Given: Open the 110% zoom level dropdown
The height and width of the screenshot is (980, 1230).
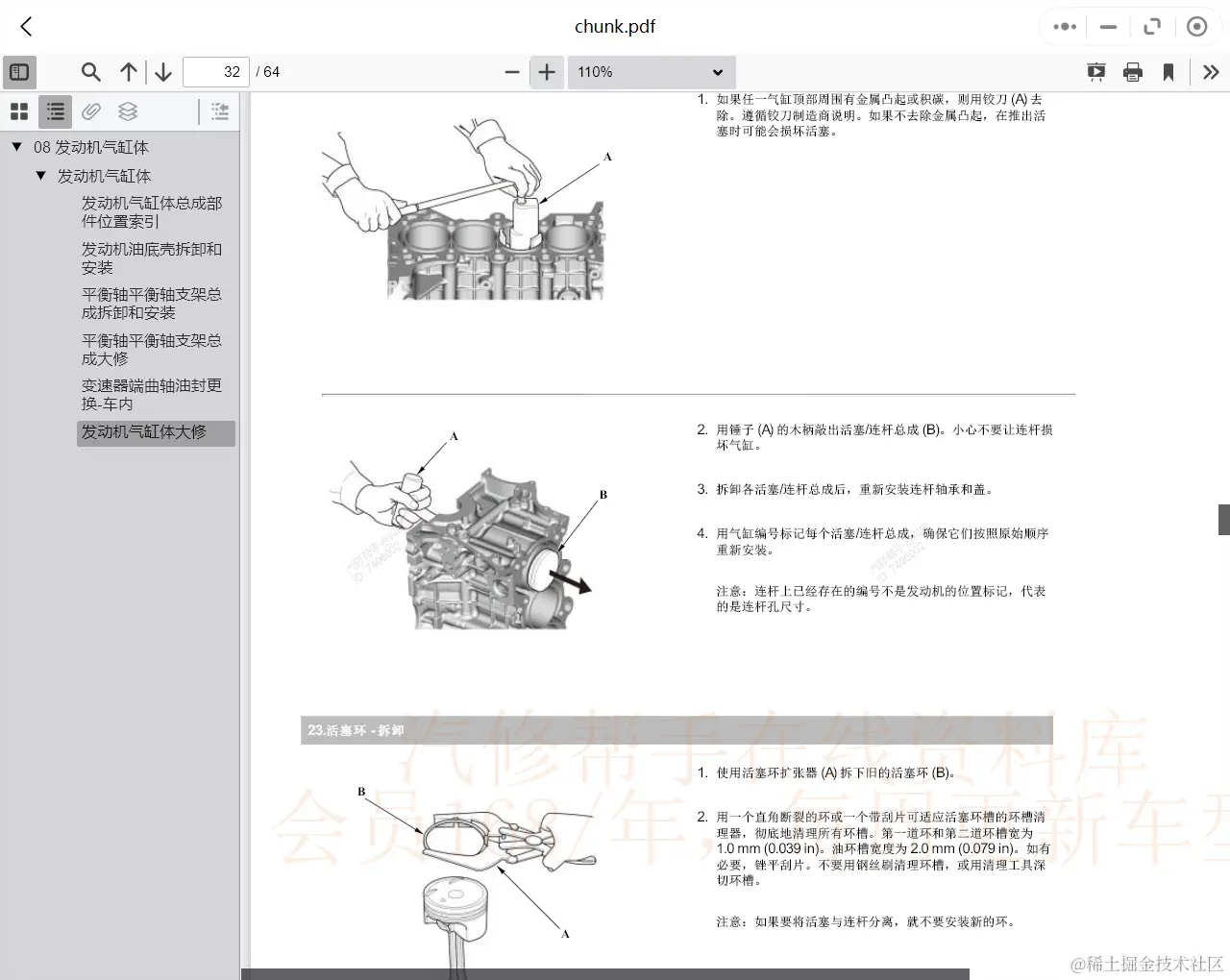Looking at the screenshot, I should (652, 71).
